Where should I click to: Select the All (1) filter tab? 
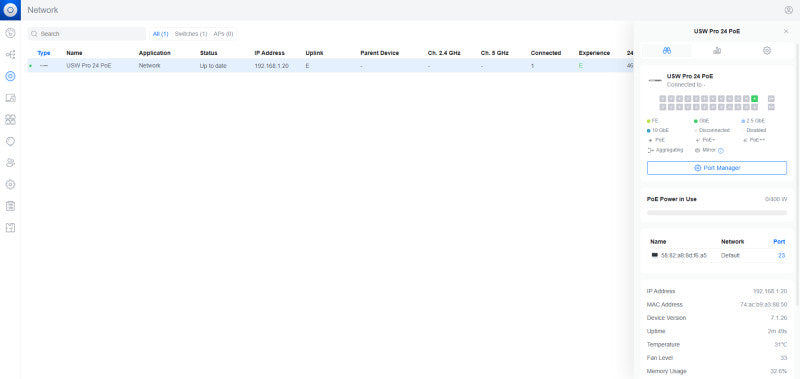(161, 34)
